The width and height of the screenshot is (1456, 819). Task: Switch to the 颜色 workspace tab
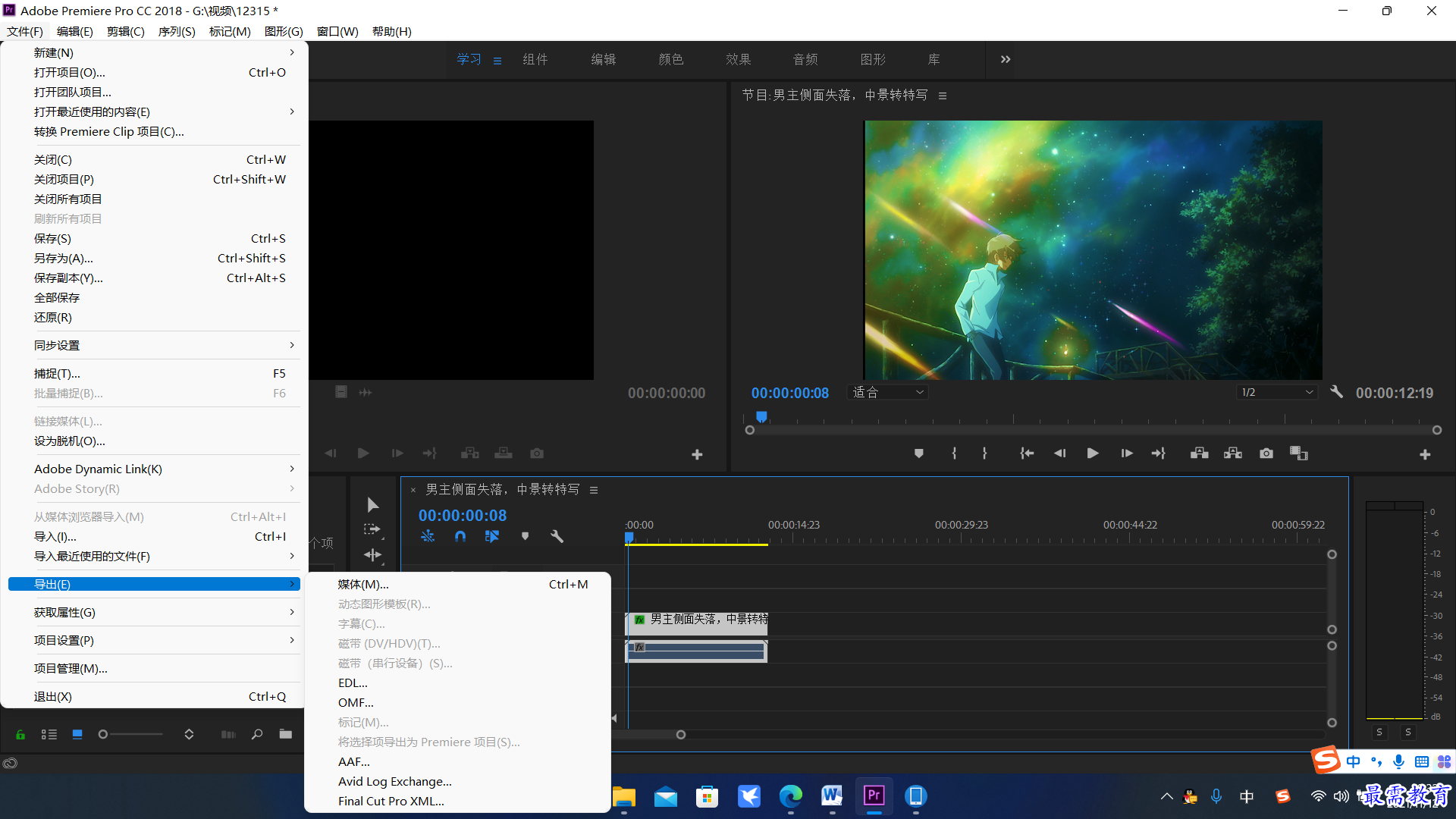pyautogui.click(x=671, y=59)
